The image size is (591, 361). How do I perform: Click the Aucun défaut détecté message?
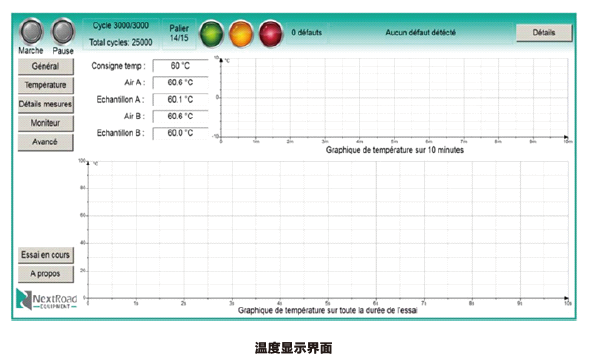pyautogui.click(x=421, y=33)
